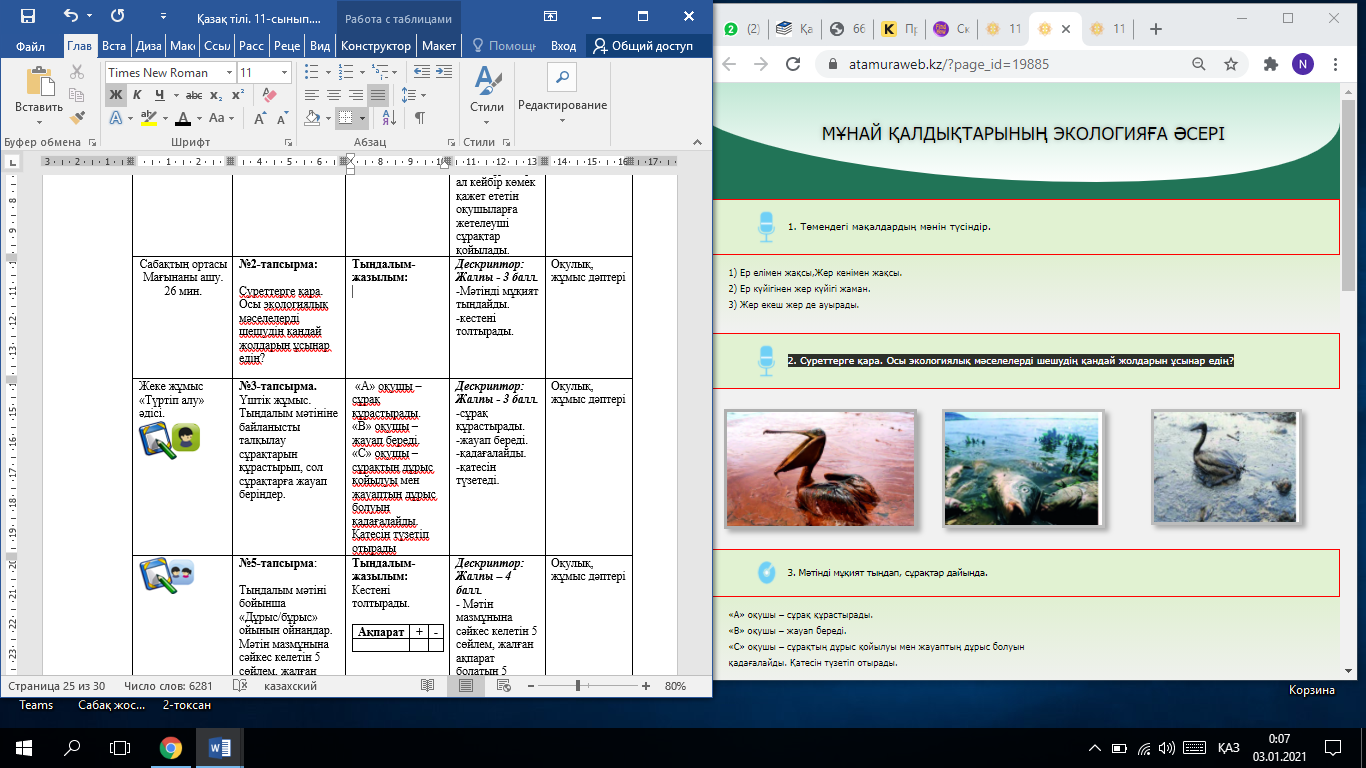The height and width of the screenshot is (768, 1366).
Task: Open Chrome from the Windows taskbar
Action: coord(170,747)
